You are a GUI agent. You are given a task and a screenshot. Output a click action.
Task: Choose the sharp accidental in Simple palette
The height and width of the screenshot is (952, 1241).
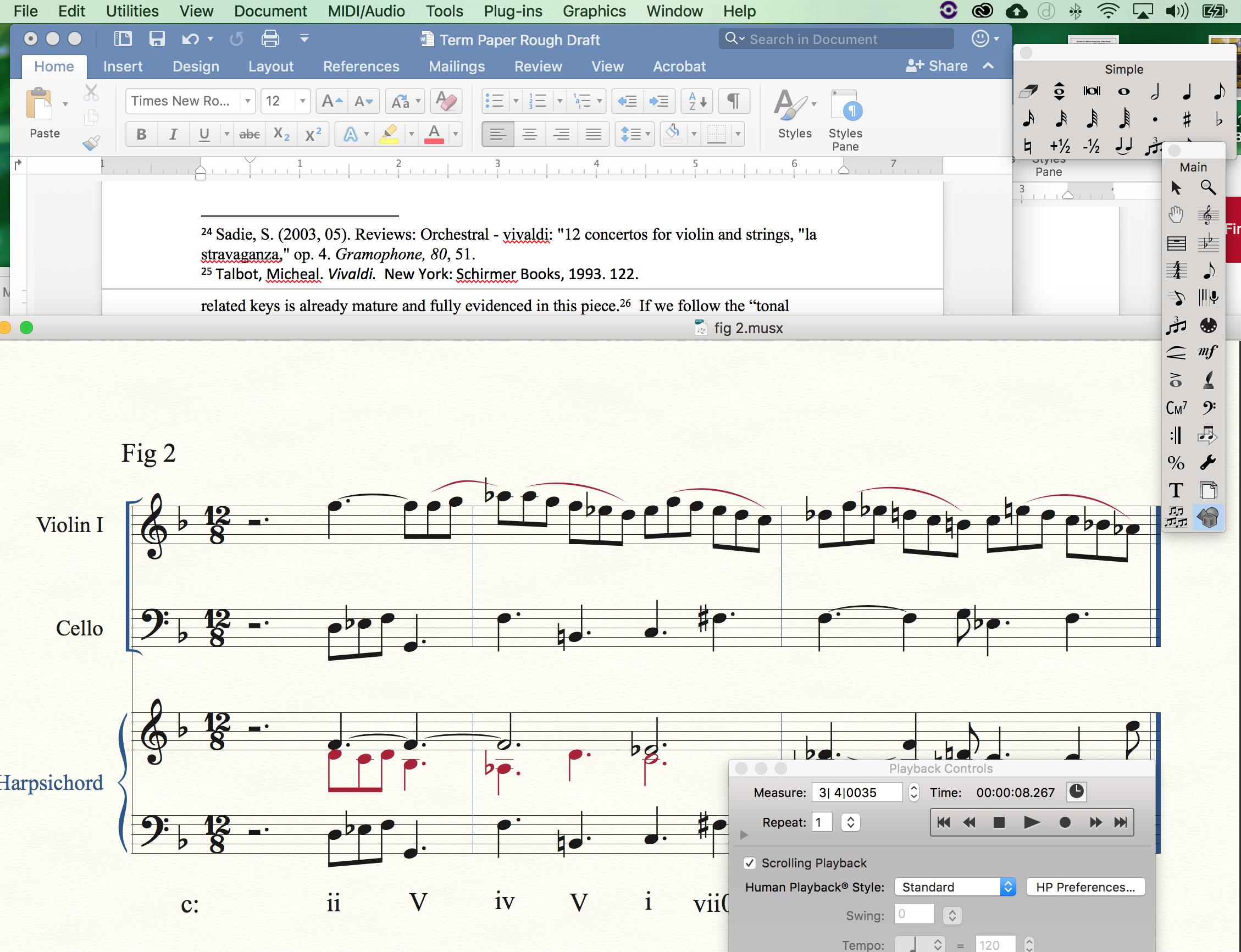pyautogui.click(x=1187, y=119)
